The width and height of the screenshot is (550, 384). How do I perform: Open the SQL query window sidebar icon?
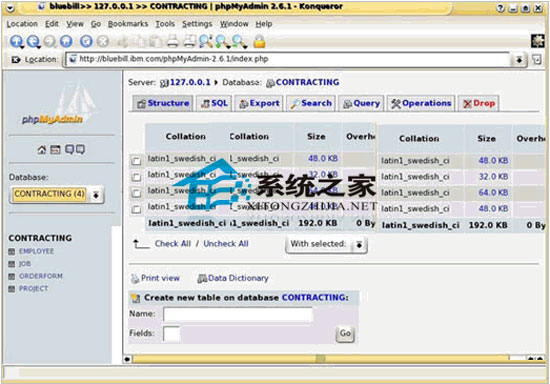pos(55,150)
